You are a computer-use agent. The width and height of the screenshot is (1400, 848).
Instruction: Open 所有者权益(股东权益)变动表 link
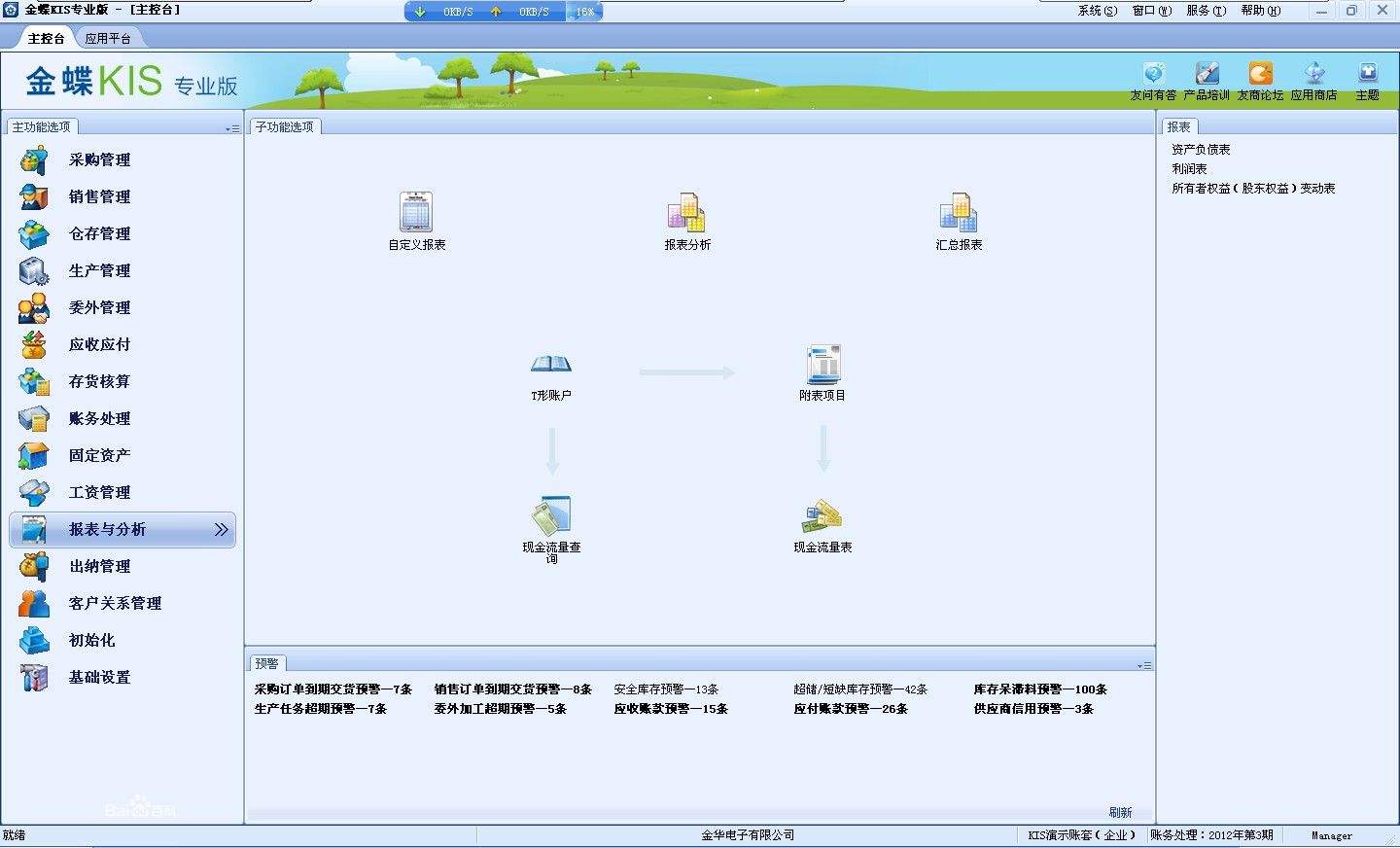tap(1253, 189)
